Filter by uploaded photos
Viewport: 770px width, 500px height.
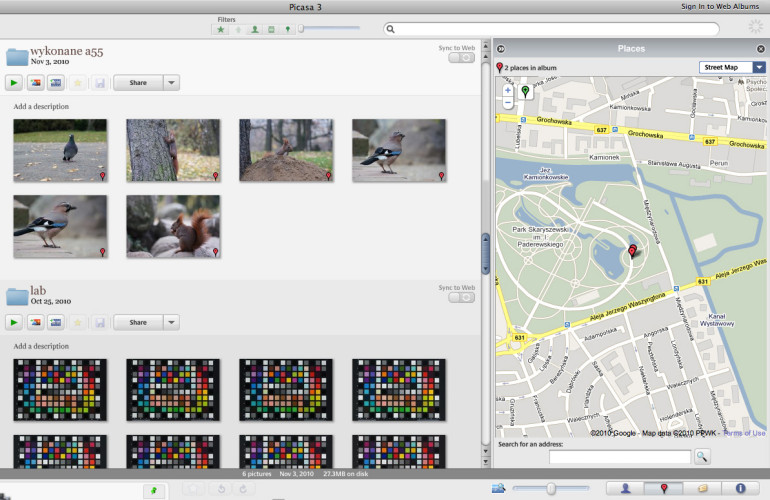[x=238, y=29]
